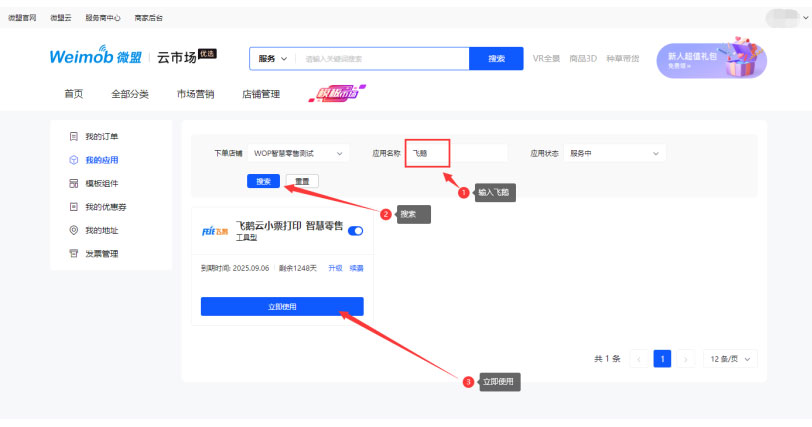Click the blue 立即使用 button

pos(282,306)
